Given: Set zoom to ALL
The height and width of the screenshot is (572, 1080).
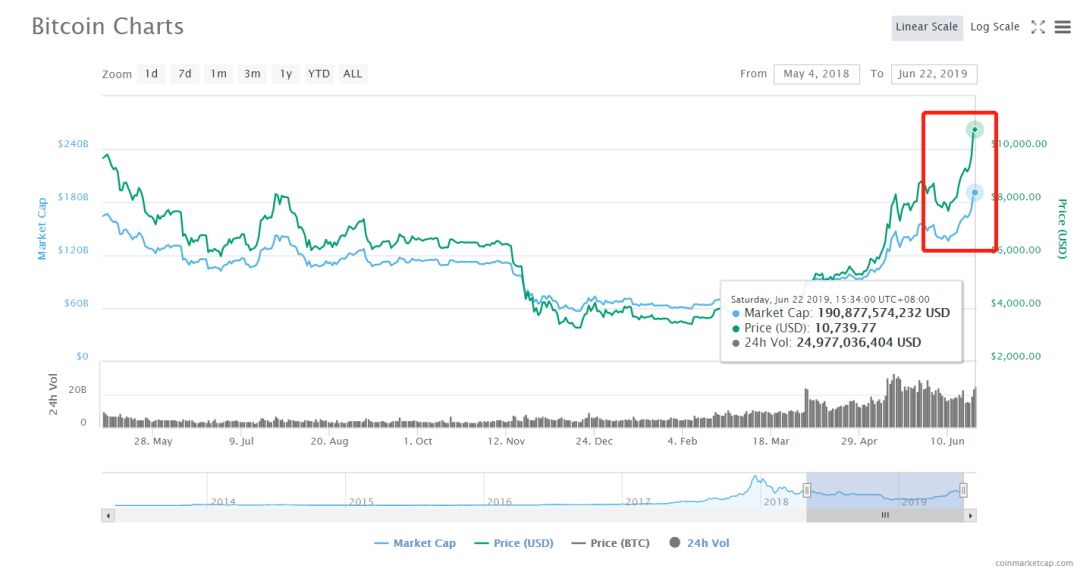Looking at the screenshot, I should tap(353, 74).
